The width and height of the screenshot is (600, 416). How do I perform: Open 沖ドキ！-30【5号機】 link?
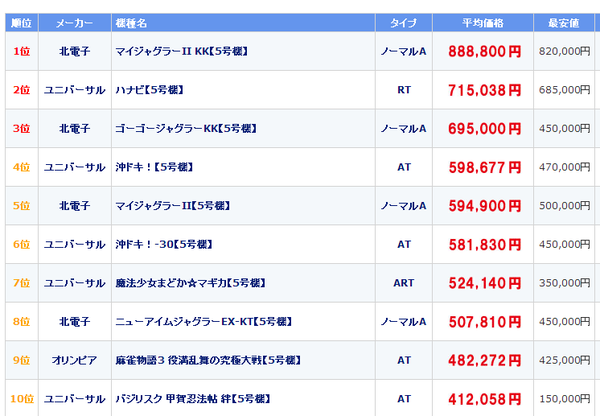click(x=164, y=244)
